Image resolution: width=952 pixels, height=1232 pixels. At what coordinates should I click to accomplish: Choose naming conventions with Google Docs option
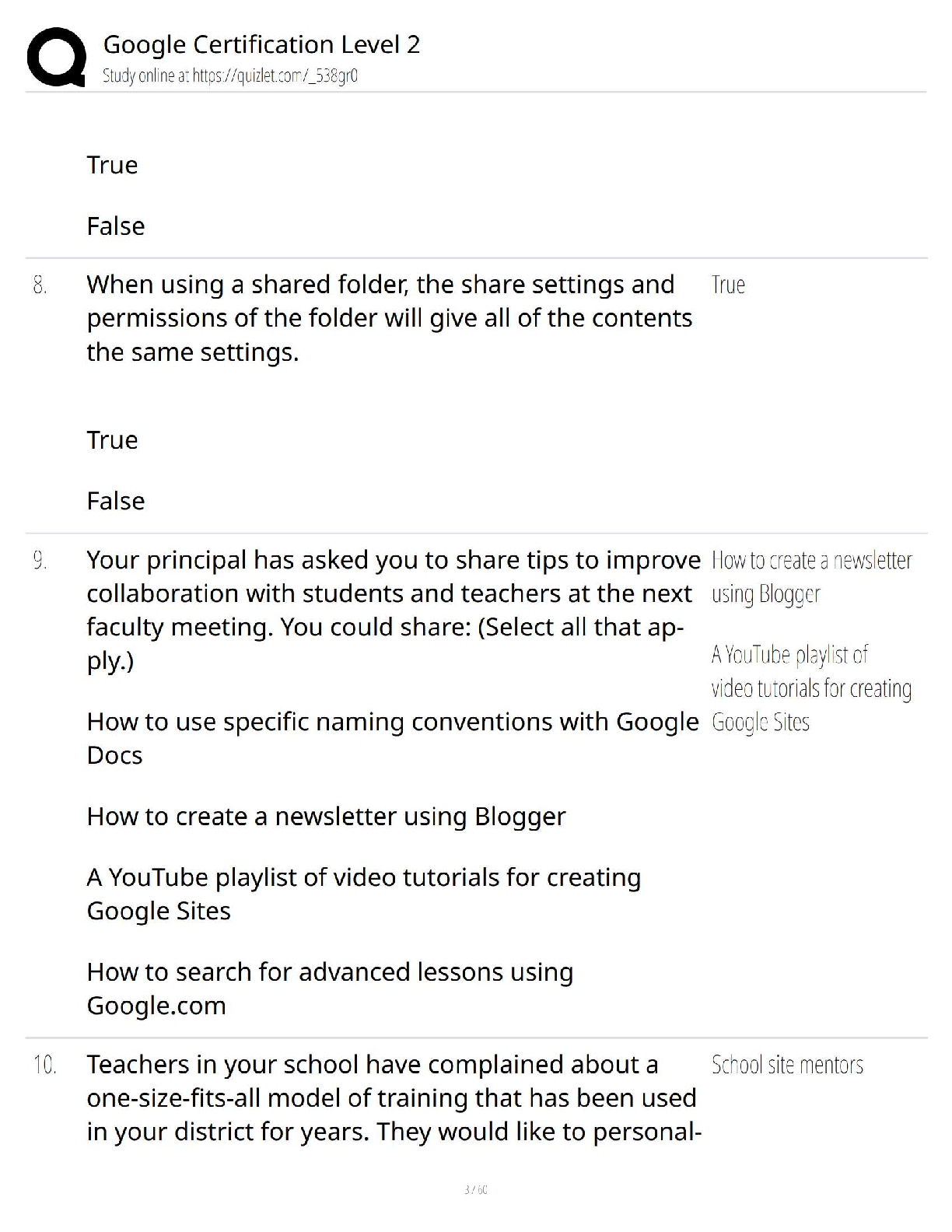(393, 738)
